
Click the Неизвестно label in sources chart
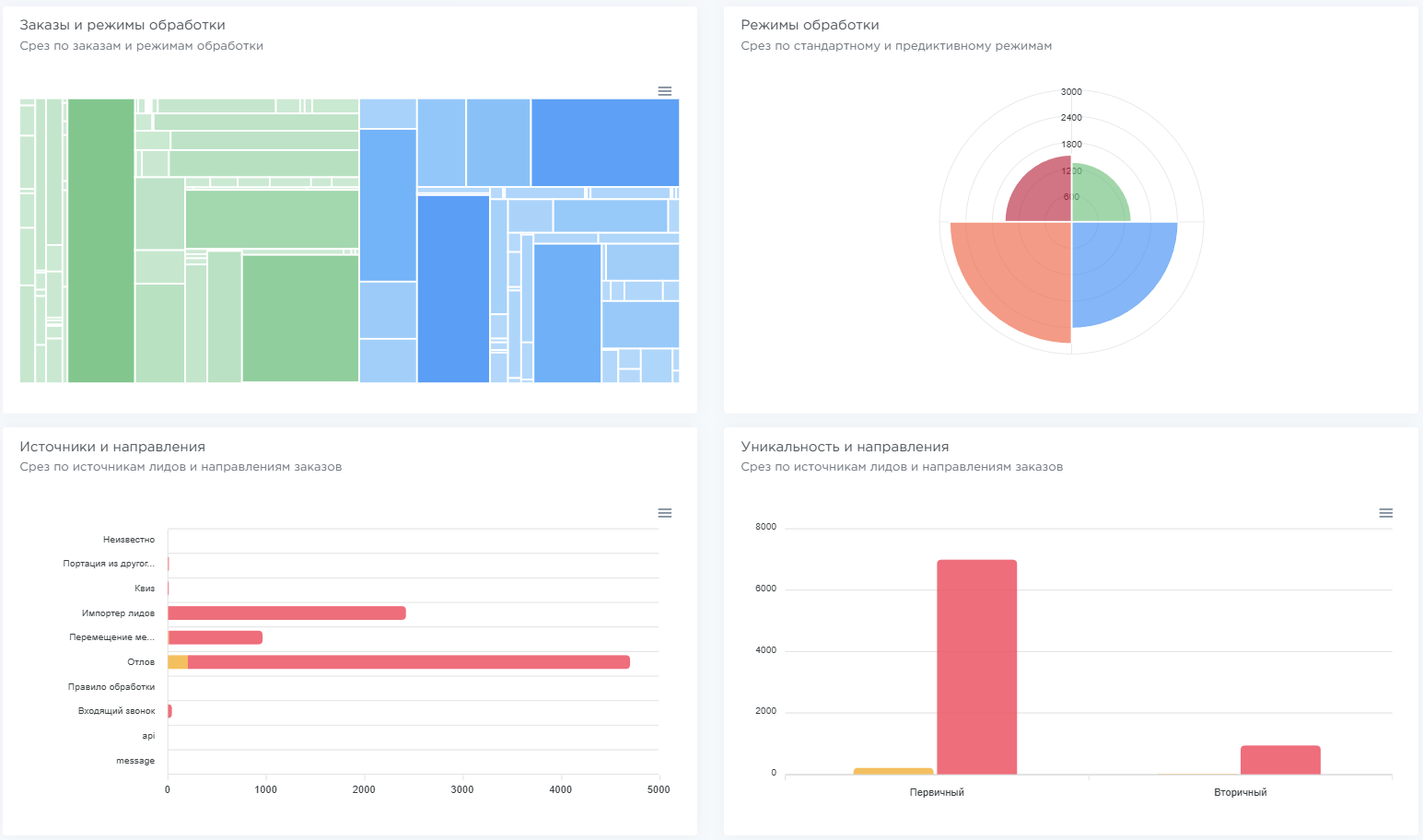pyautogui.click(x=129, y=540)
